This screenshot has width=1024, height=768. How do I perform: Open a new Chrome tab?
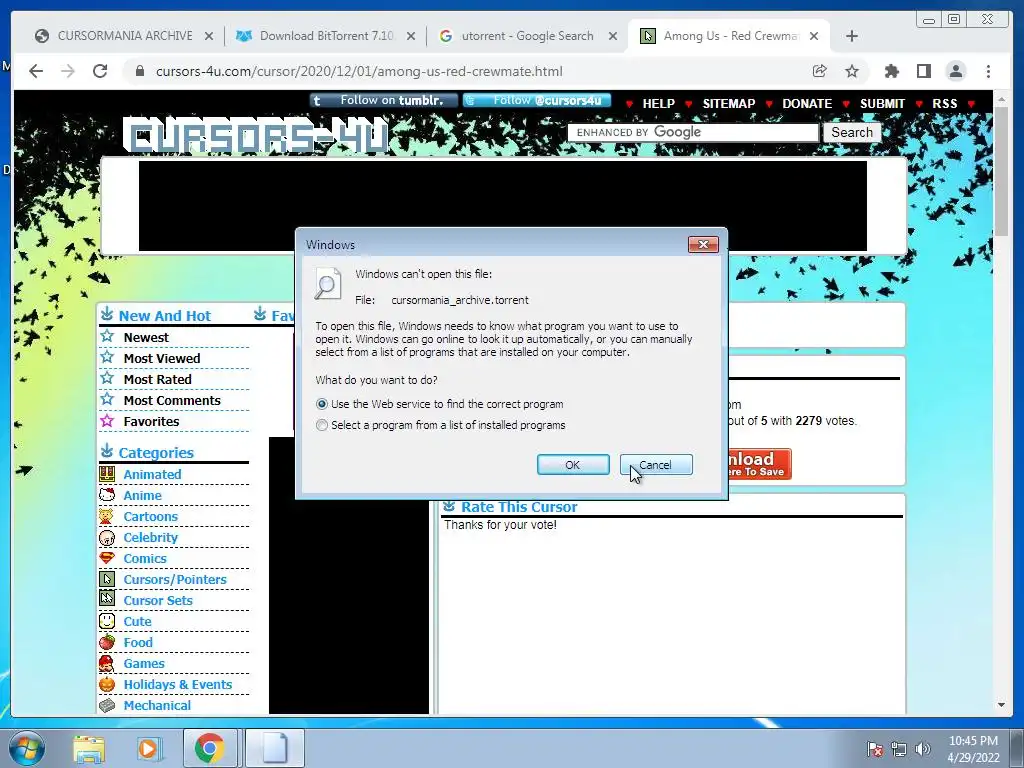tap(852, 37)
